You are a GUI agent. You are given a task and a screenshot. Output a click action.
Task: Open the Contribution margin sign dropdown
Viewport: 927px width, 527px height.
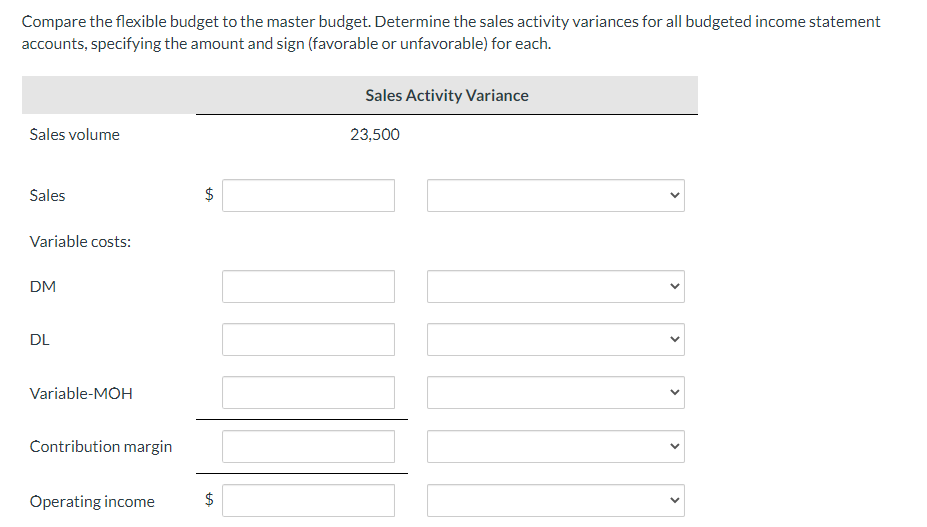point(556,446)
